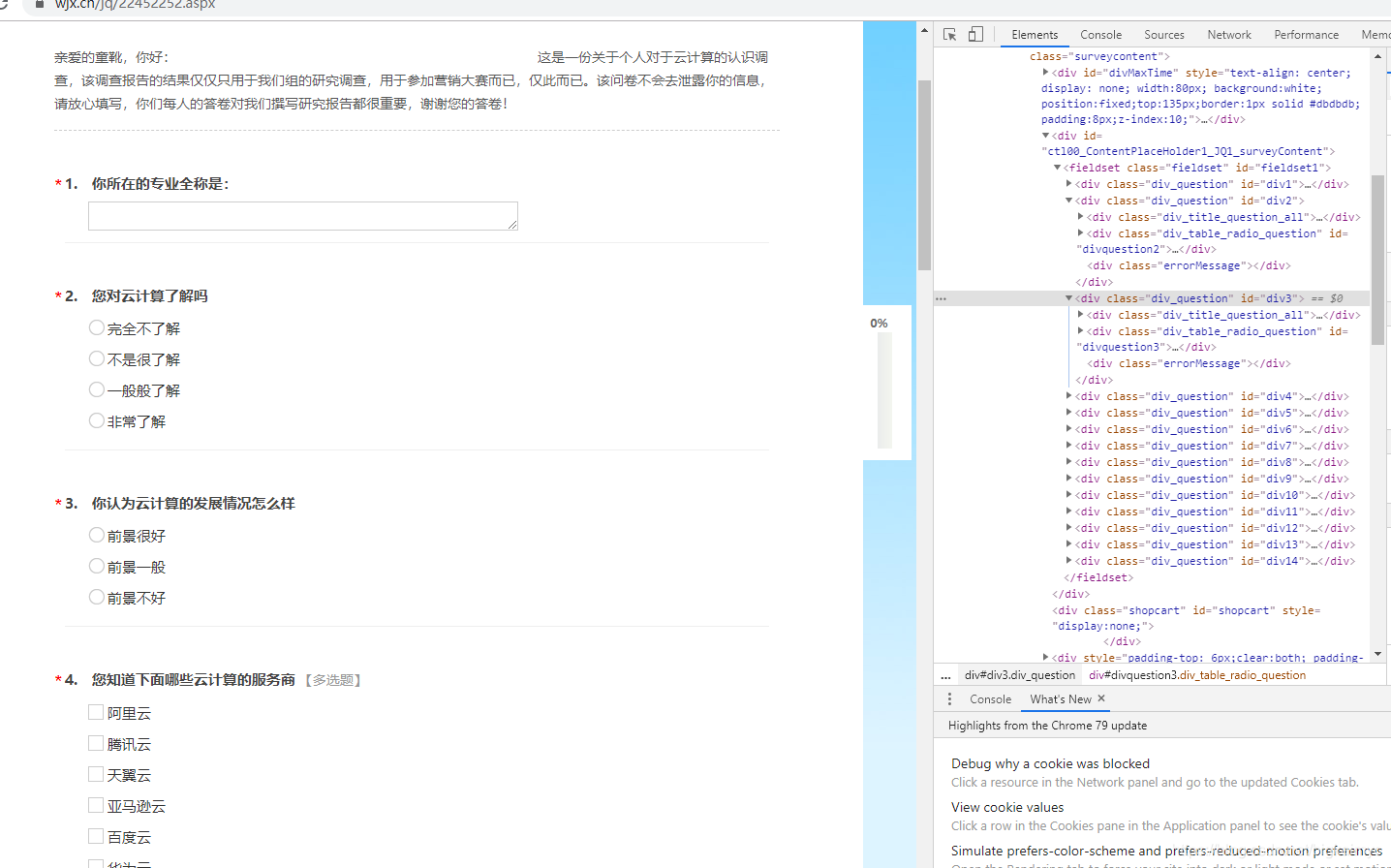Click the closing /fieldset tag row
The image size is (1391, 868).
point(1098,577)
